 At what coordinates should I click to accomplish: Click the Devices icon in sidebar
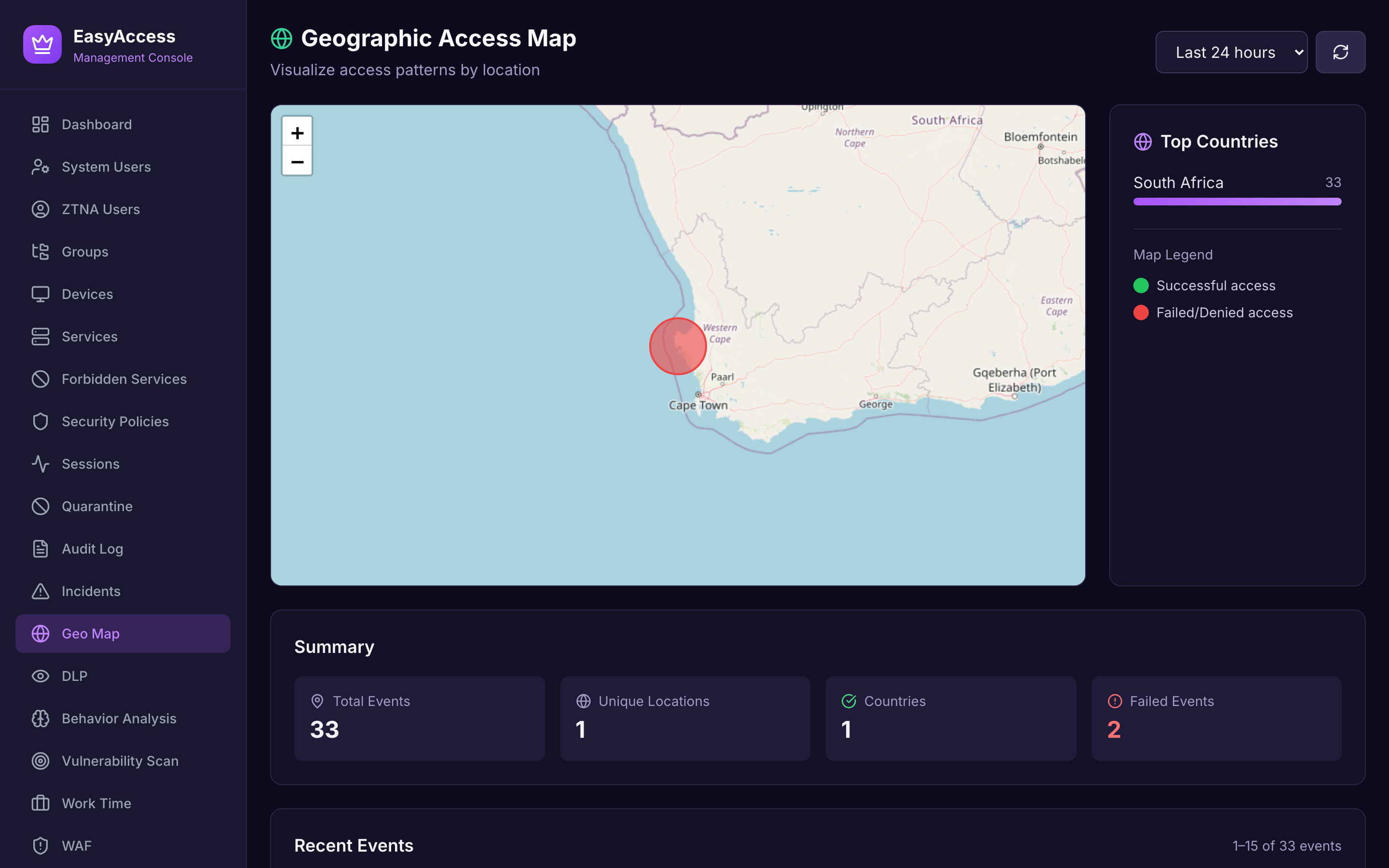tap(40, 294)
